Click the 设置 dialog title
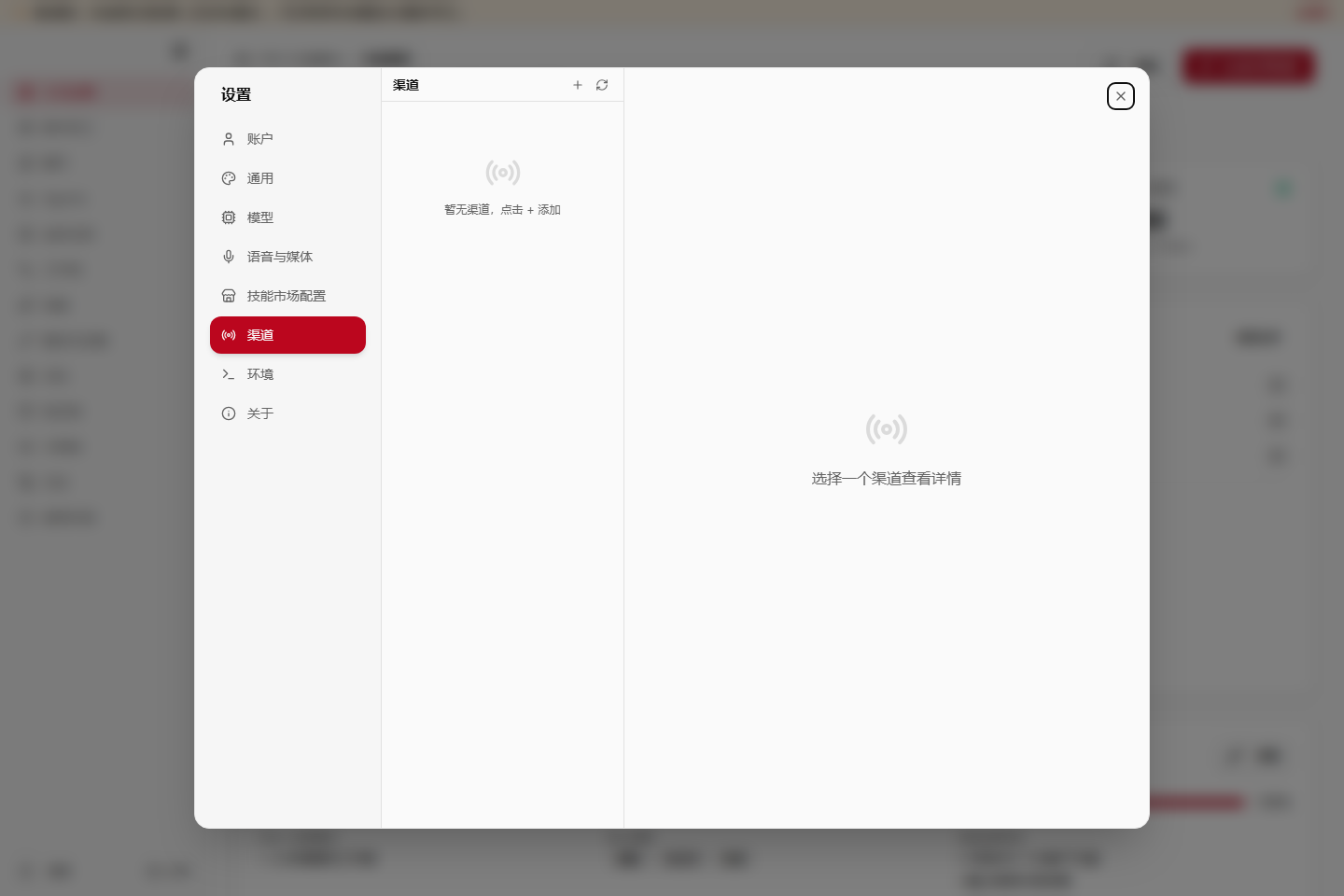 (x=236, y=94)
